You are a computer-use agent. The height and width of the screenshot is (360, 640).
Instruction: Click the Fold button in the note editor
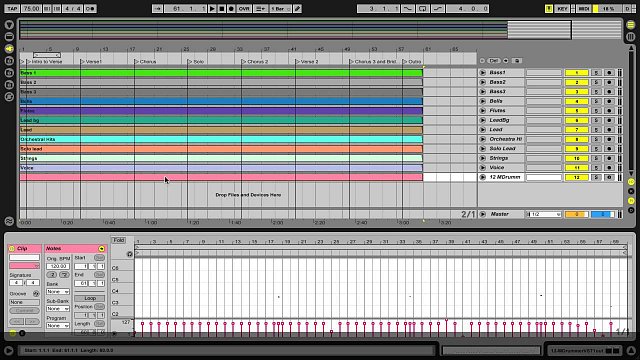pyautogui.click(x=118, y=240)
